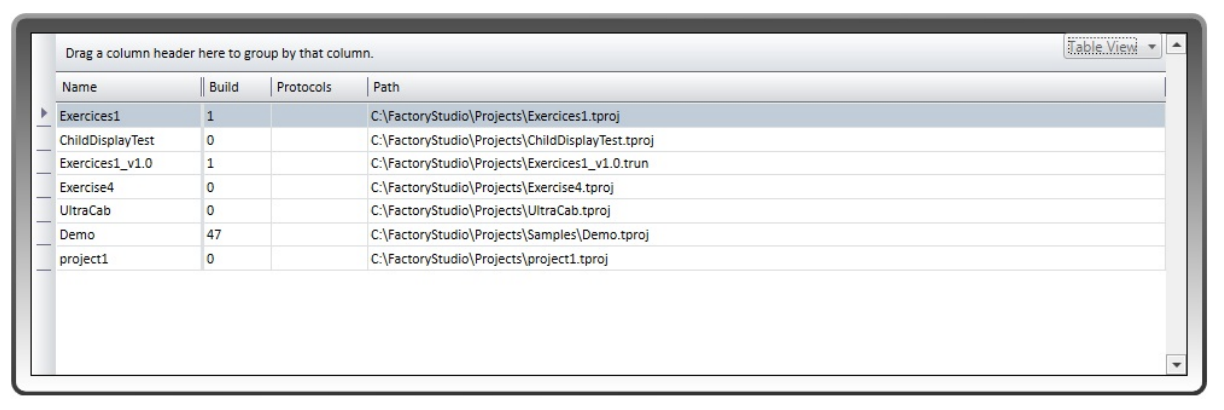Select the ChildDisplayTest project name
The image size is (1224, 410).
[x=107, y=139]
